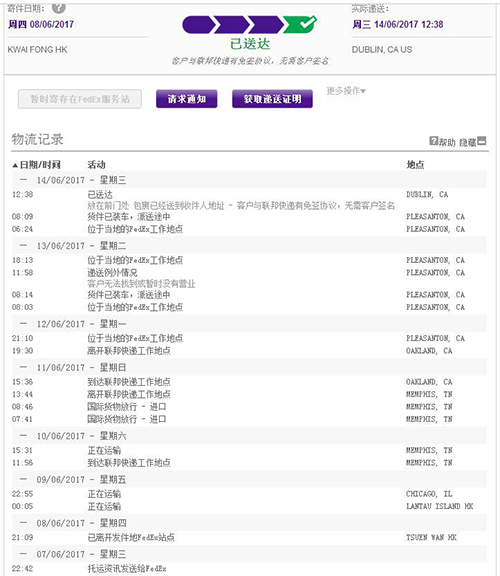
Task: Collapse the 08/06/2017 星期四 date group
Action: [x=24, y=522]
